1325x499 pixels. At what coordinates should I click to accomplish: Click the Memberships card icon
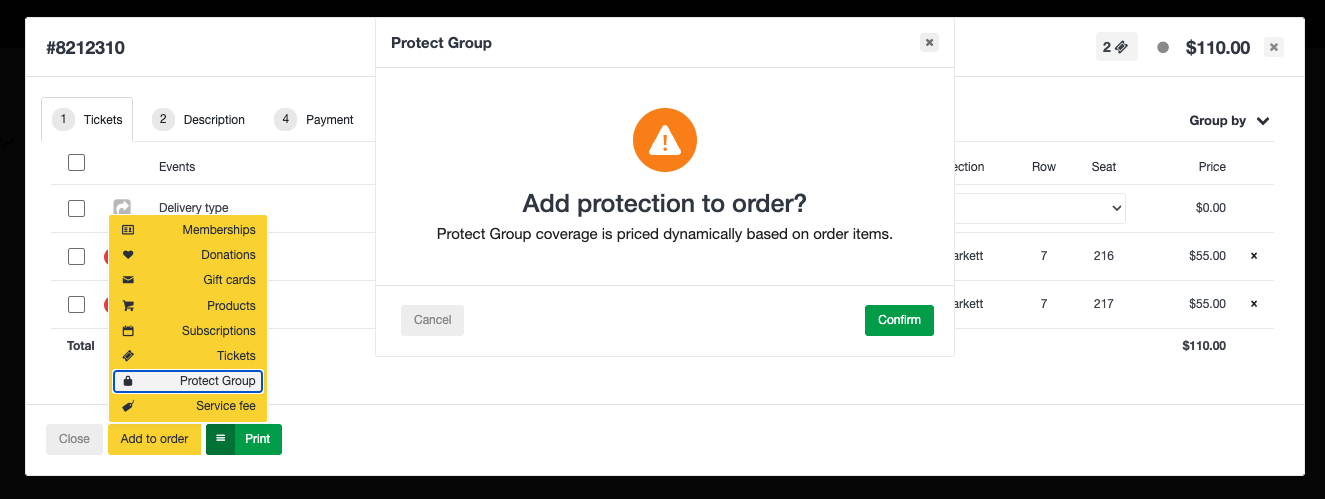[128, 230]
